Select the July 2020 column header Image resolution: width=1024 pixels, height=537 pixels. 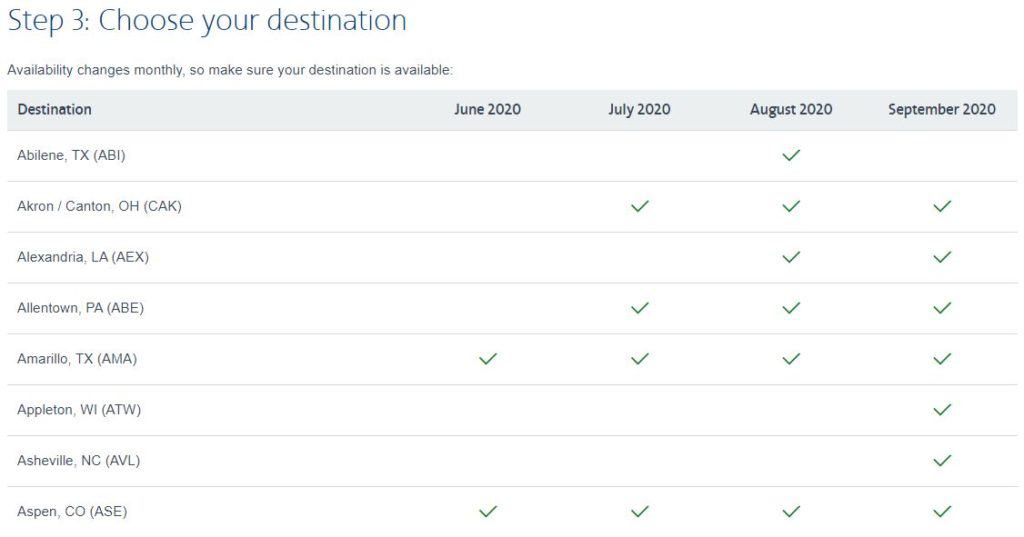tap(639, 109)
